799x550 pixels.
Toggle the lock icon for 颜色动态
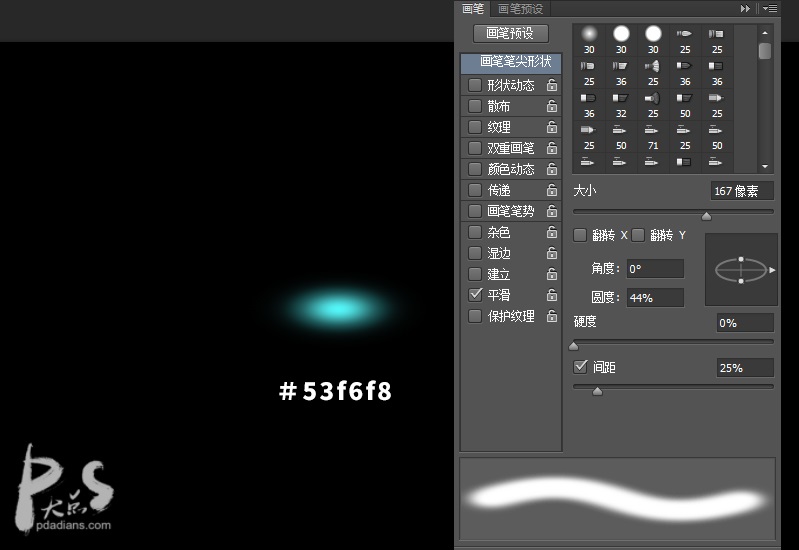(552, 169)
